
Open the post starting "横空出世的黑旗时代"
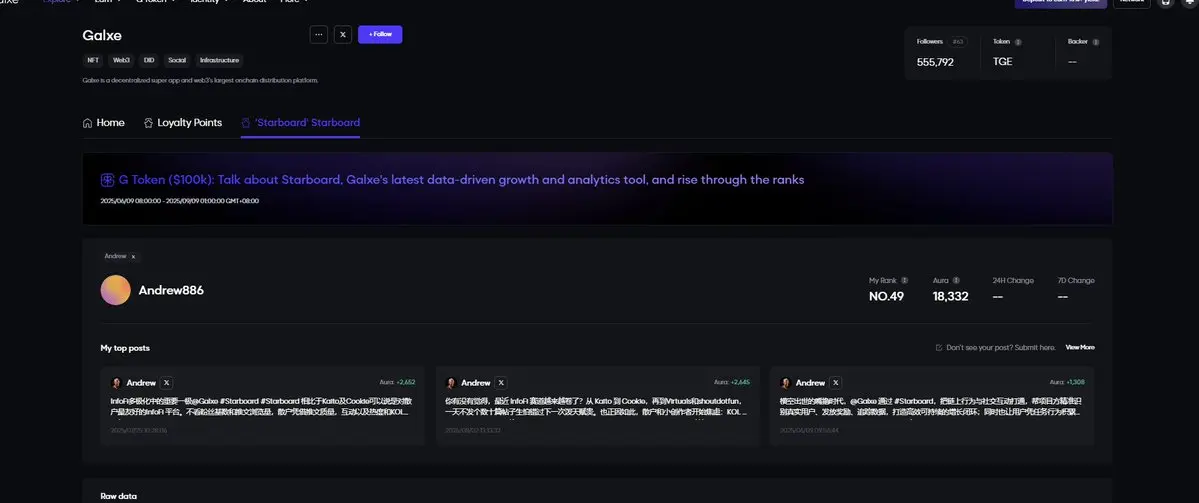tap(931, 406)
